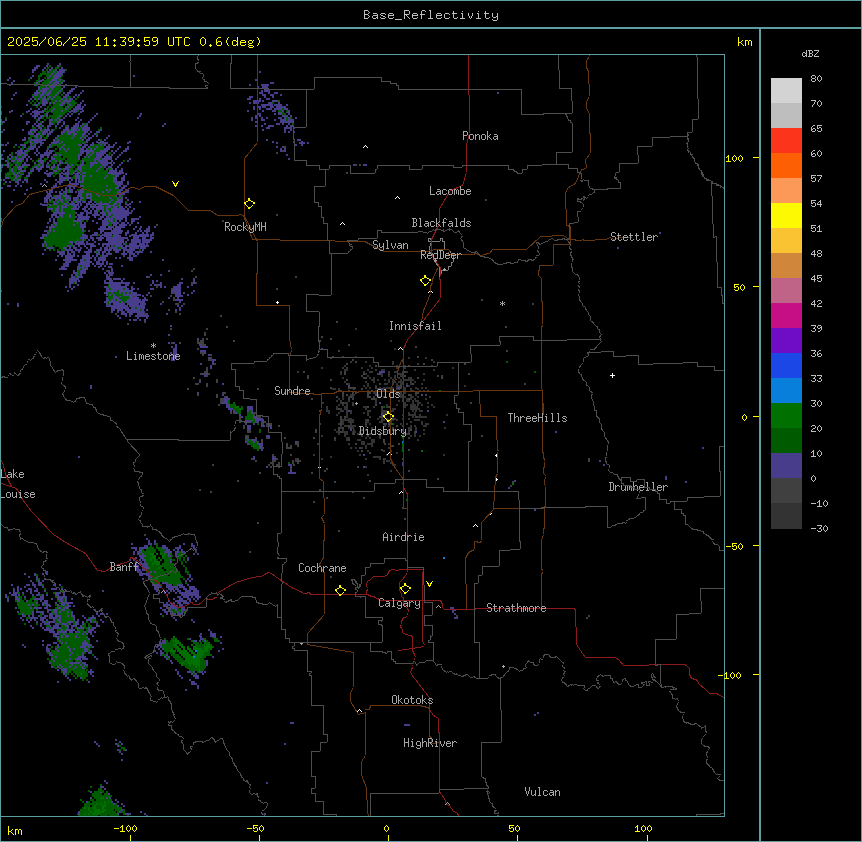Screen dimensions: 862x842
Task: Click the km unit label at top right
Action: (745, 42)
